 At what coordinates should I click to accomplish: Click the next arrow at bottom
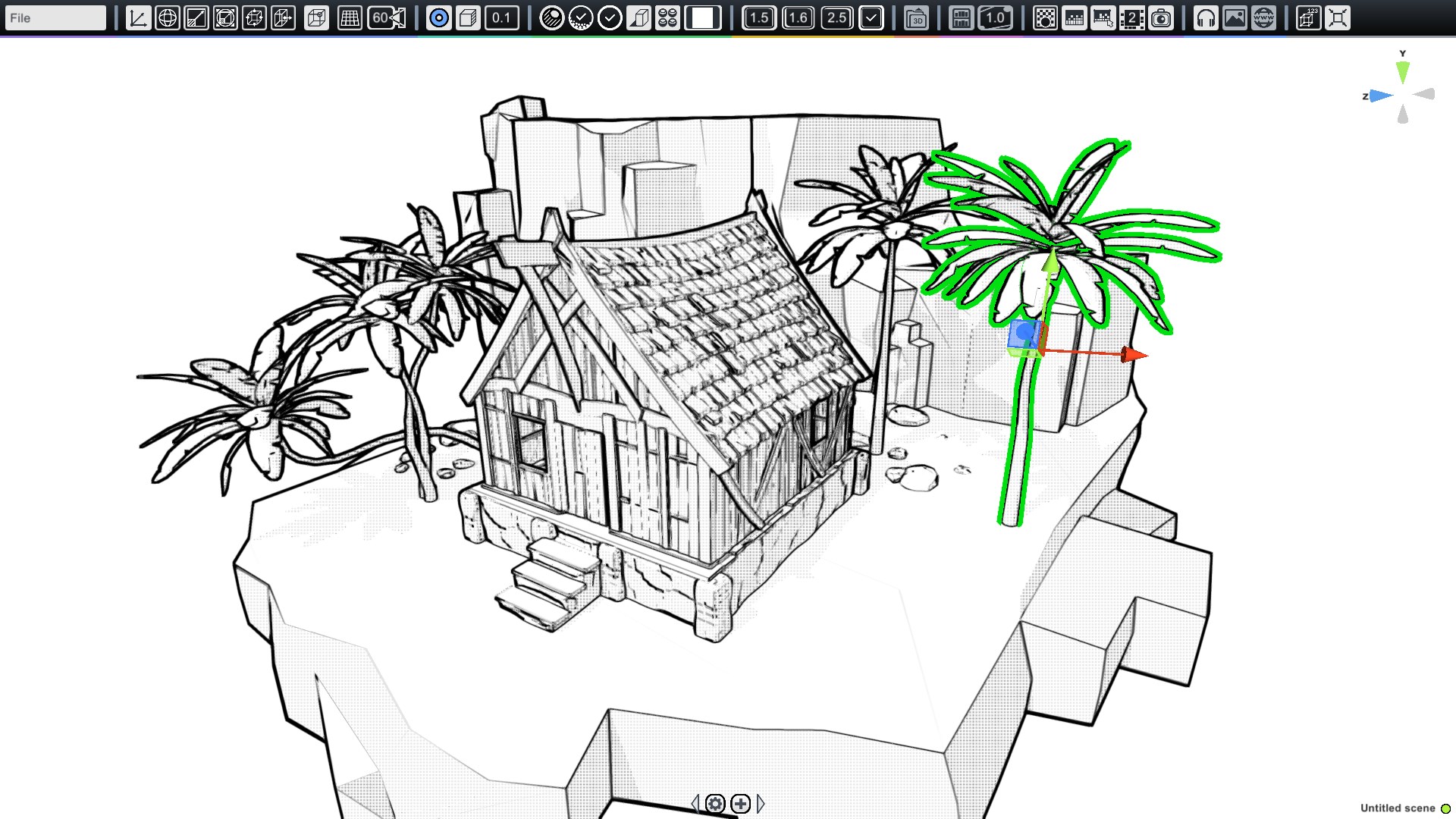[761, 803]
